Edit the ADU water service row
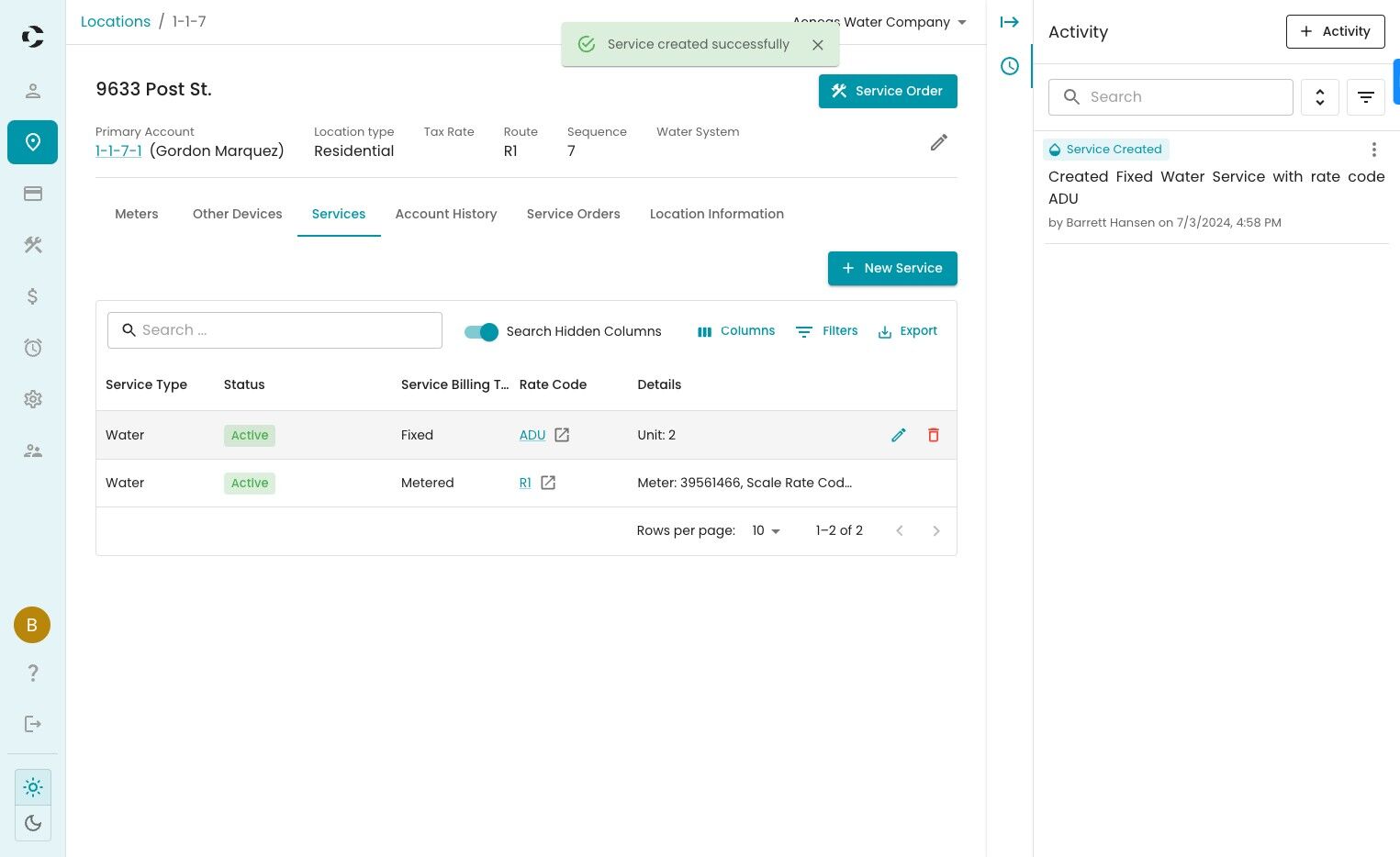 (x=898, y=435)
